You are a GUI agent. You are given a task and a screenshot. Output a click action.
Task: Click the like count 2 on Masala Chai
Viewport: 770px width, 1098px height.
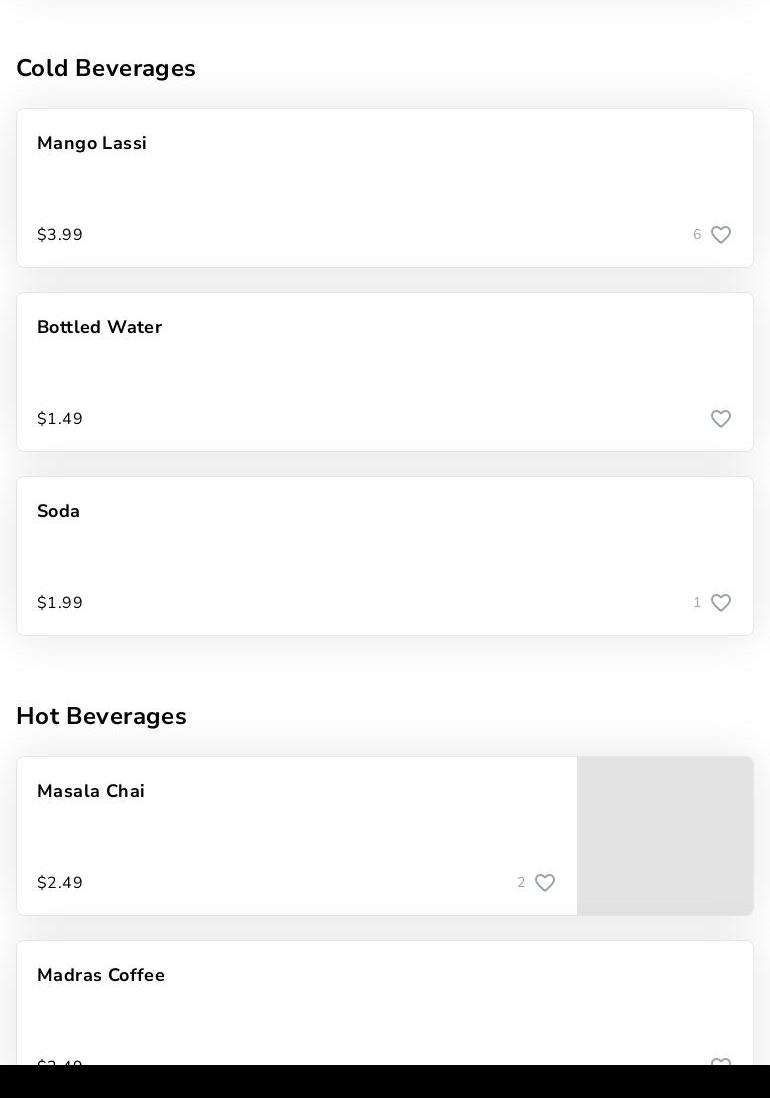tap(521, 883)
